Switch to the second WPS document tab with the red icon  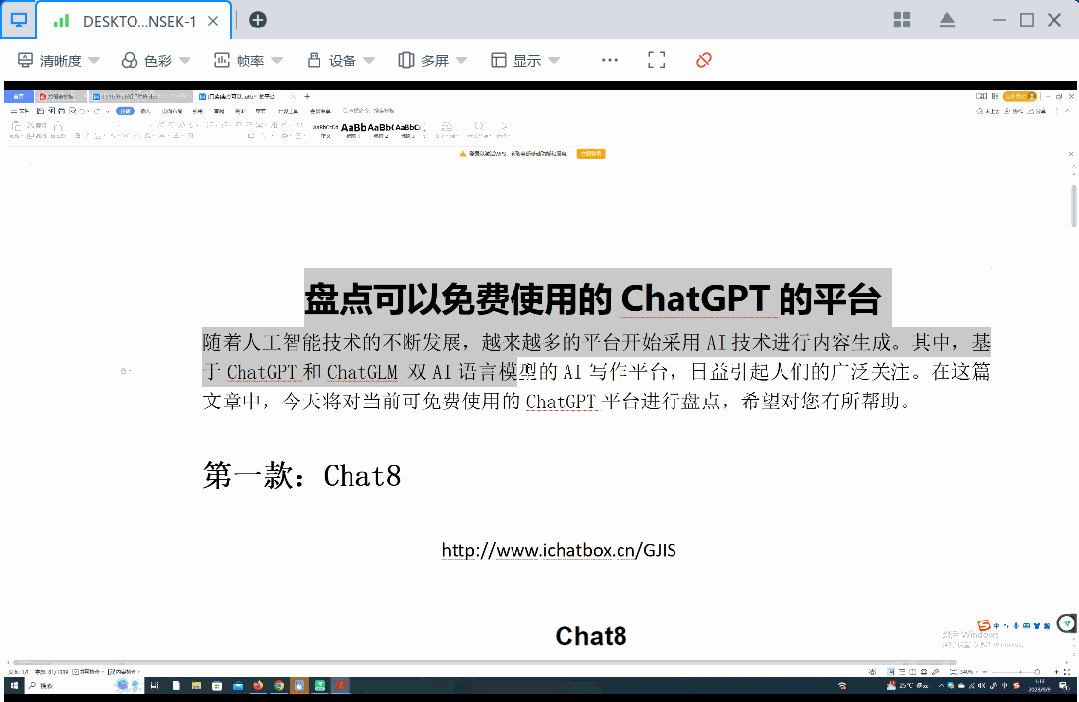[x=59, y=96]
